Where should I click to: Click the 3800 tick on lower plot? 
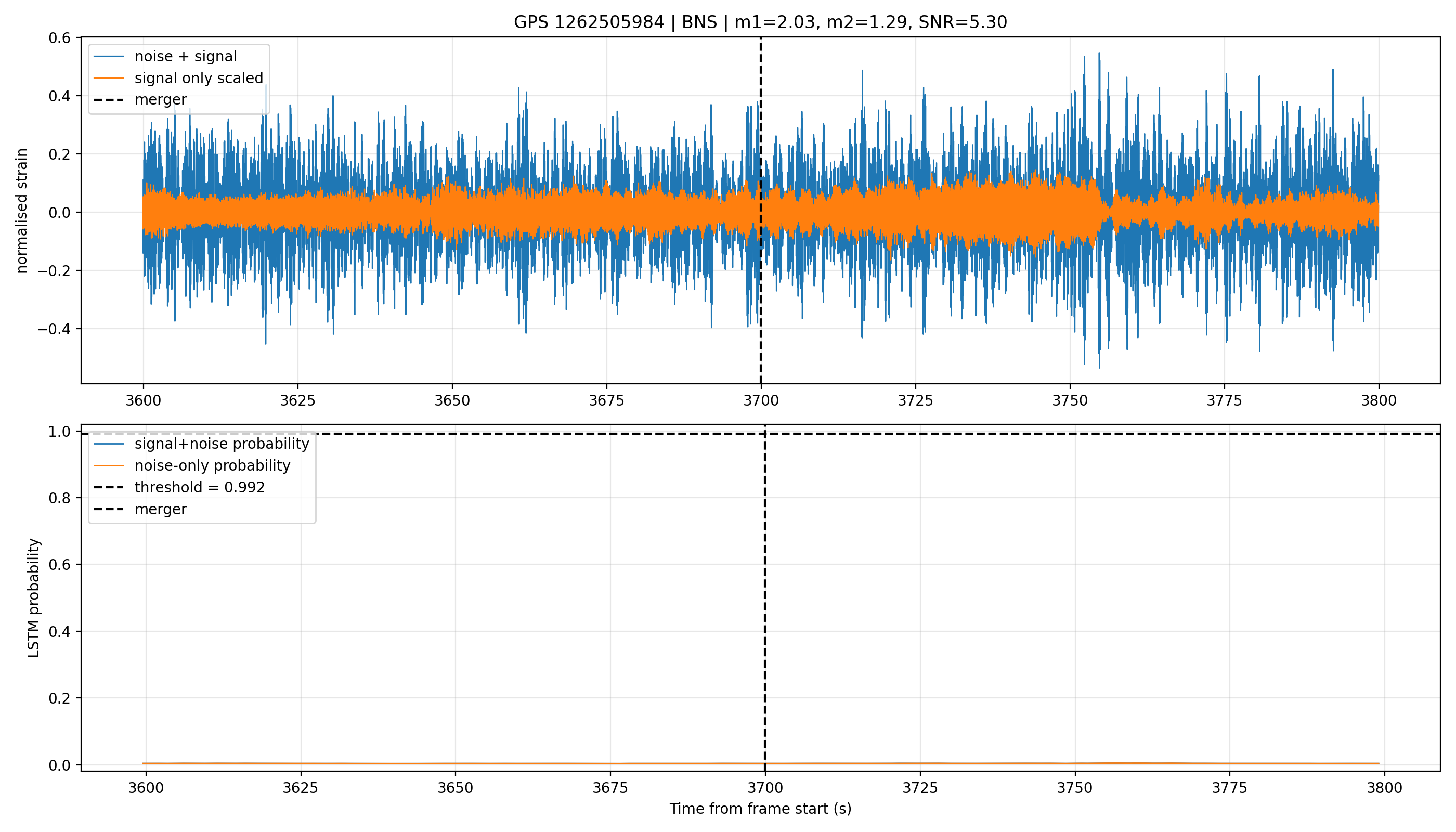(x=1385, y=788)
